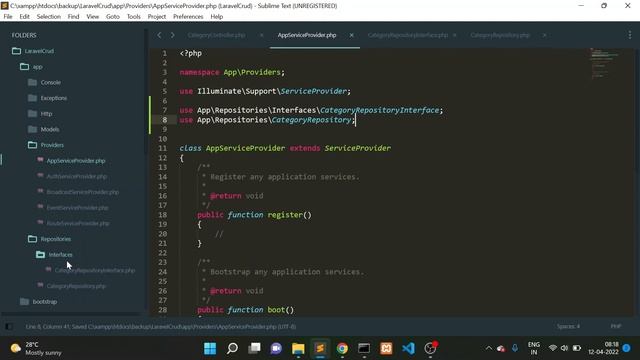Show hidden system tray icons

point(489,348)
